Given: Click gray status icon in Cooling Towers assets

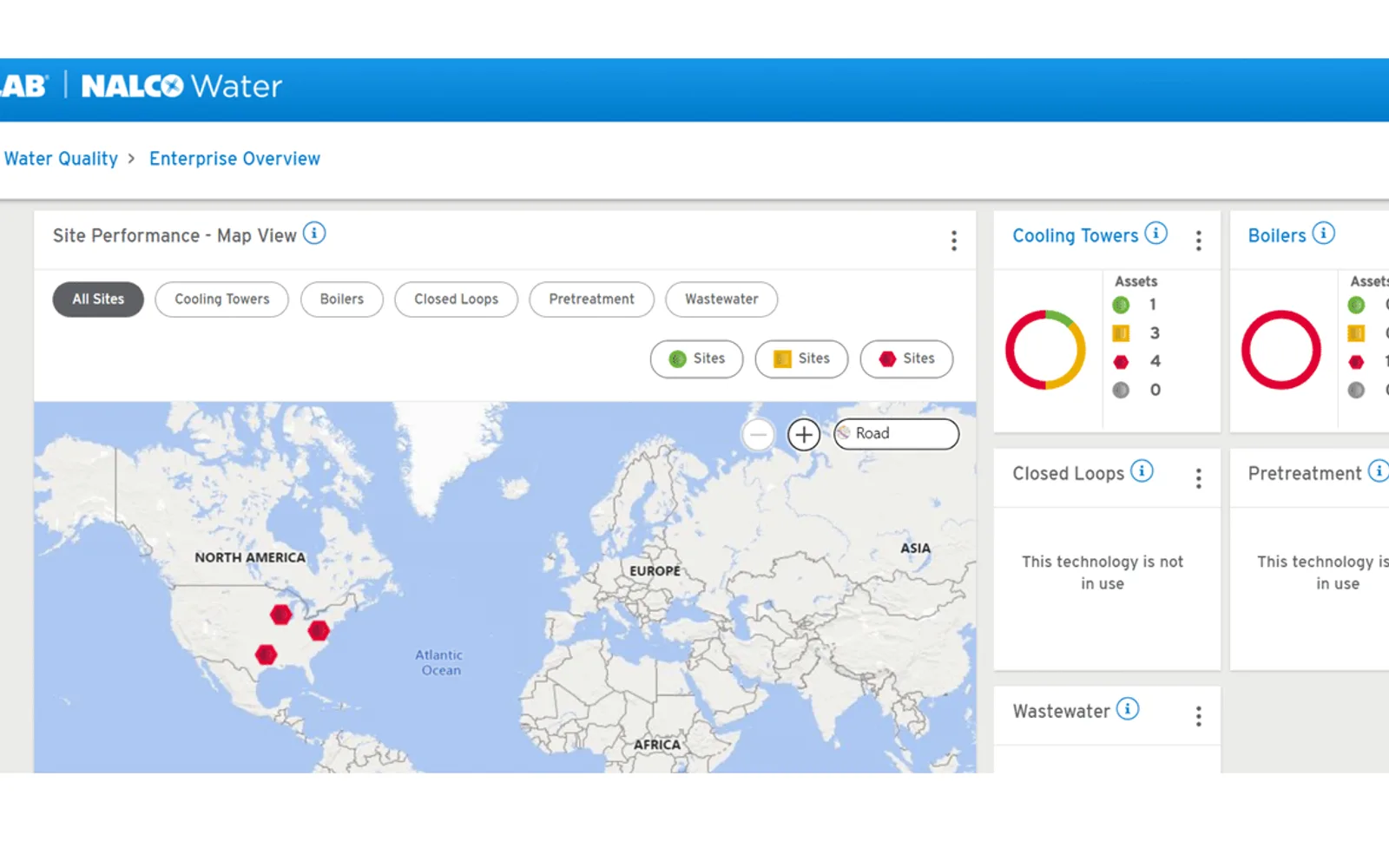Looking at the screenshot, I should click(x=1121, y=391).
